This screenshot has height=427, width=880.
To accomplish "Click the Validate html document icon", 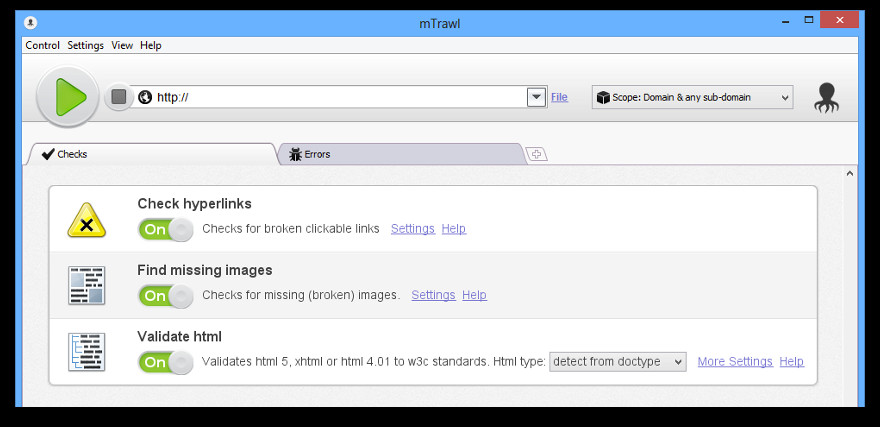I will (x=86, y=352).
